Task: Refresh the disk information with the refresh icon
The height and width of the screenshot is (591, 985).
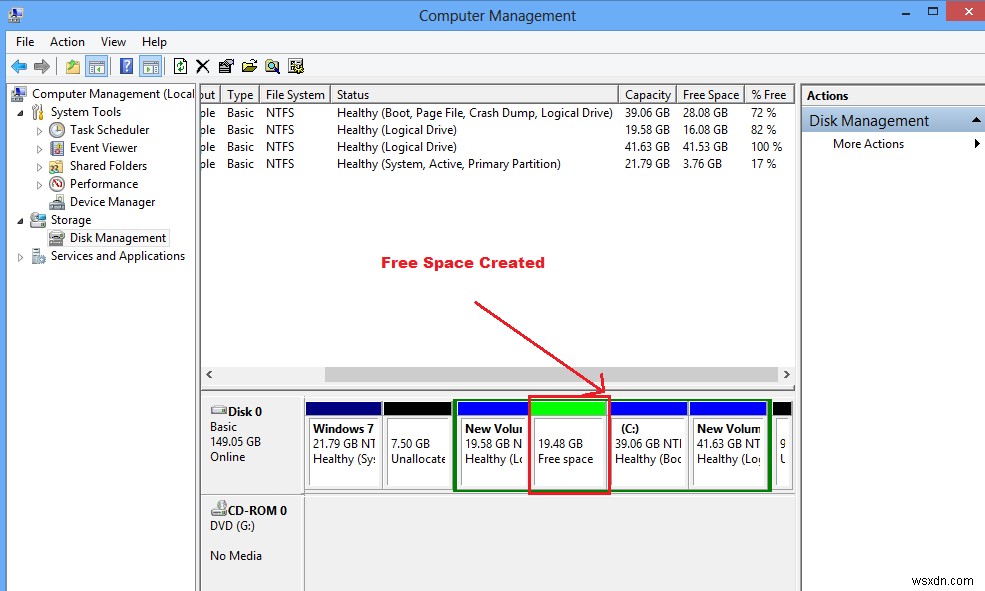Action: click(180, 66)
